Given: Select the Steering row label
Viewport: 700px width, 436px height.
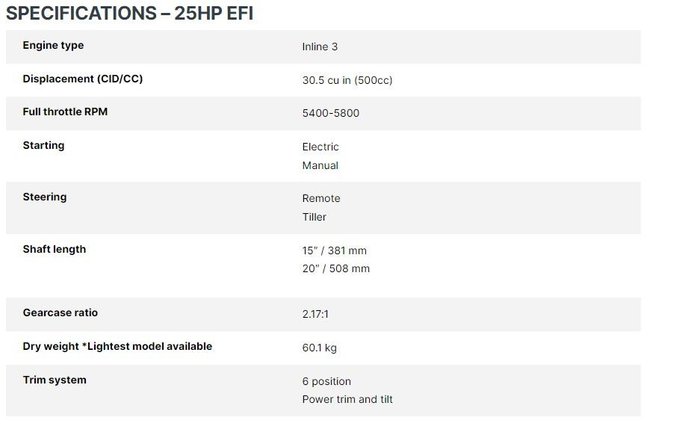Looking at the screenshot, I should coord(45,197).
